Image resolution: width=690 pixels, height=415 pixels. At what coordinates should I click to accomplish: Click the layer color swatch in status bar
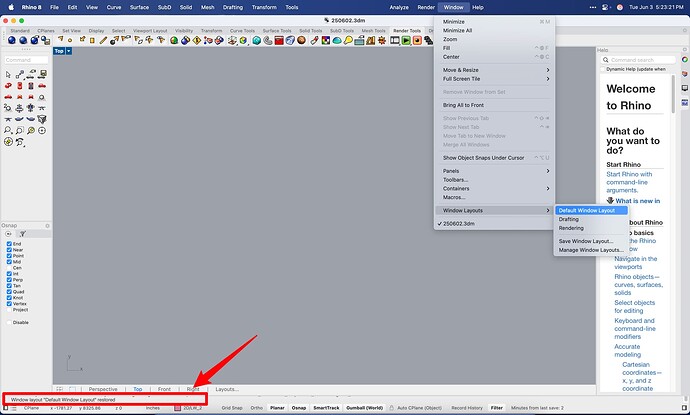click(x=177, y=408)
